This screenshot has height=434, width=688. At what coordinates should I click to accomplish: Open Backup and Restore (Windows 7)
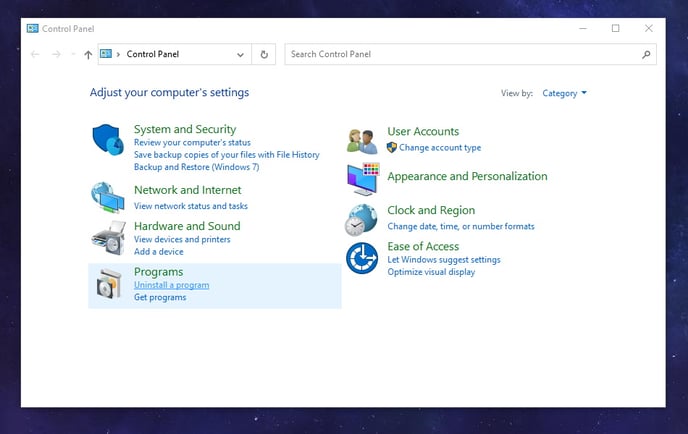197,167
